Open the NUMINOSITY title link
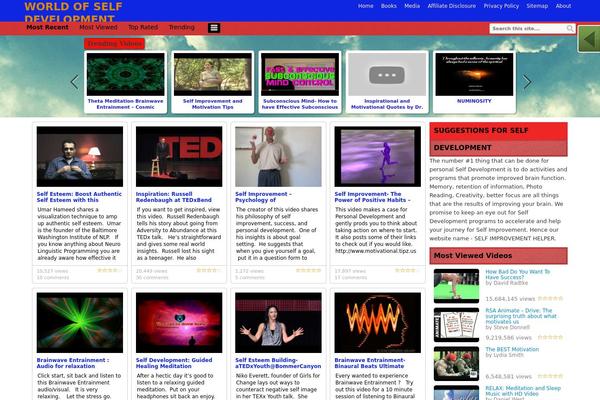The image size is (600, 400). [474, 101]
